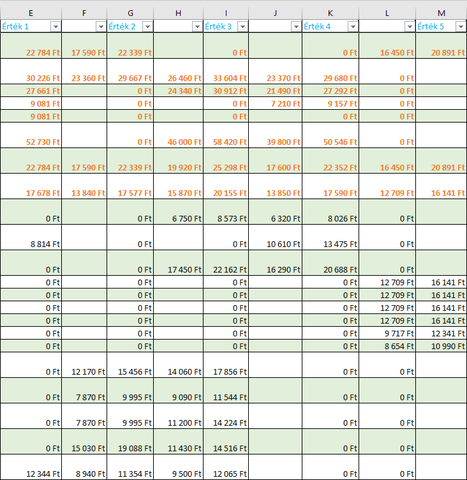
Task: Select cell with 19 920 Ft
Action: click(x=178, y=161)
